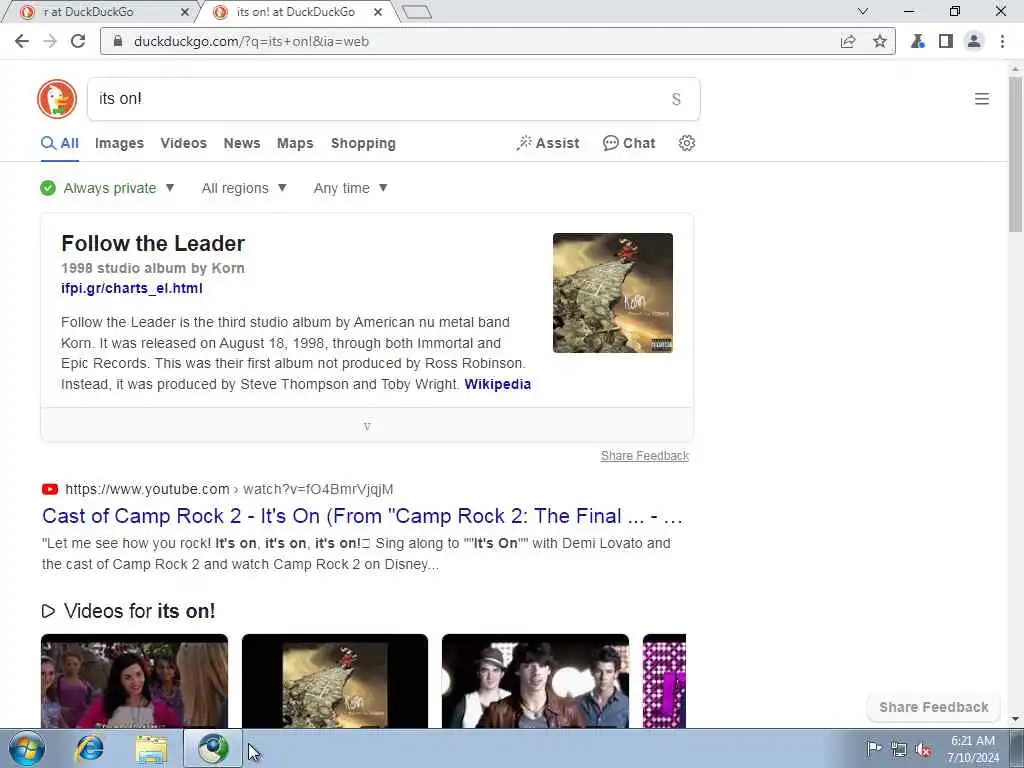Open a new tab with the new tab button
Screen dimensions: 1024x768
click(417, 12)
